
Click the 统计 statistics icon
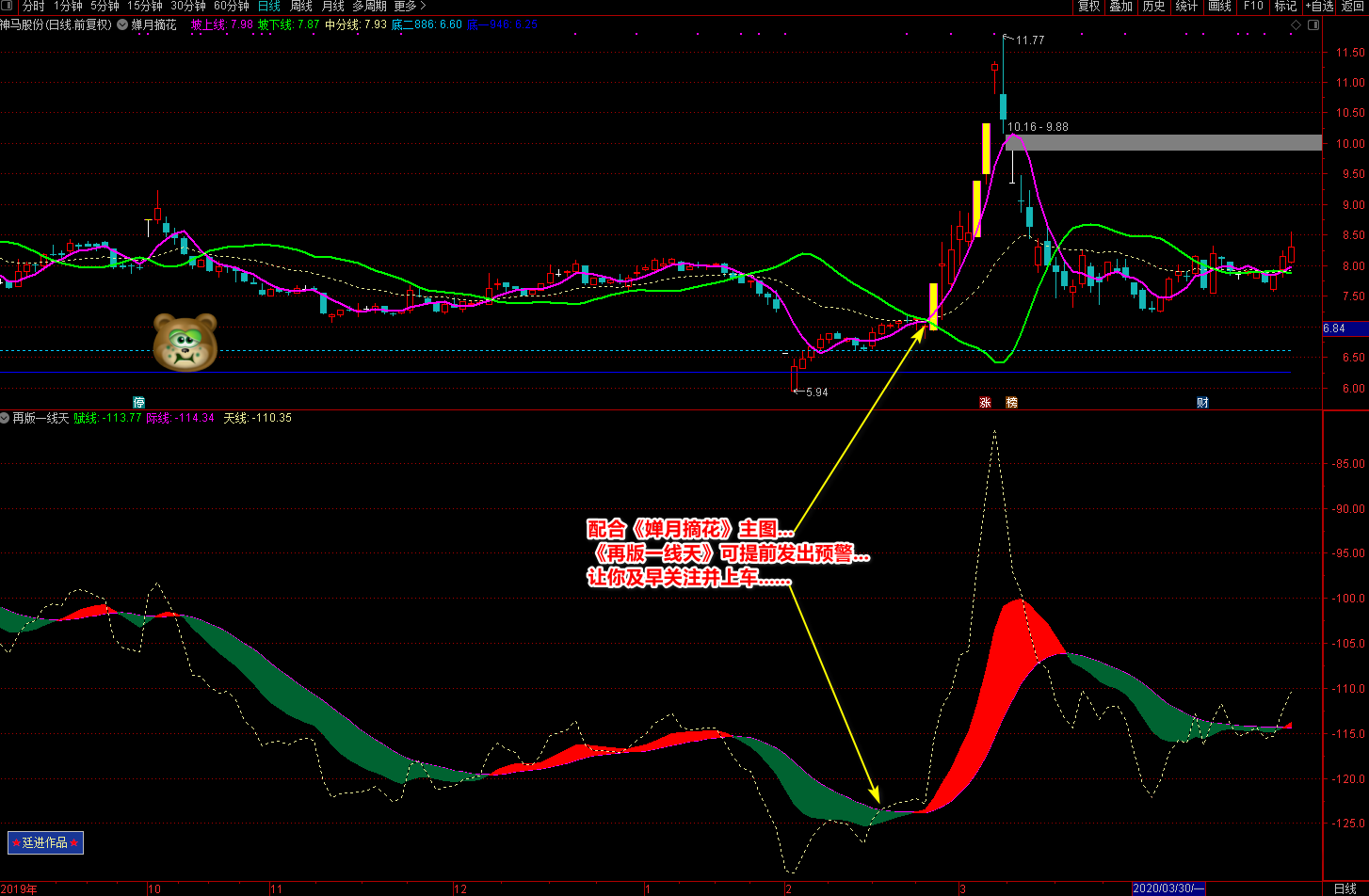point(1184,7)
